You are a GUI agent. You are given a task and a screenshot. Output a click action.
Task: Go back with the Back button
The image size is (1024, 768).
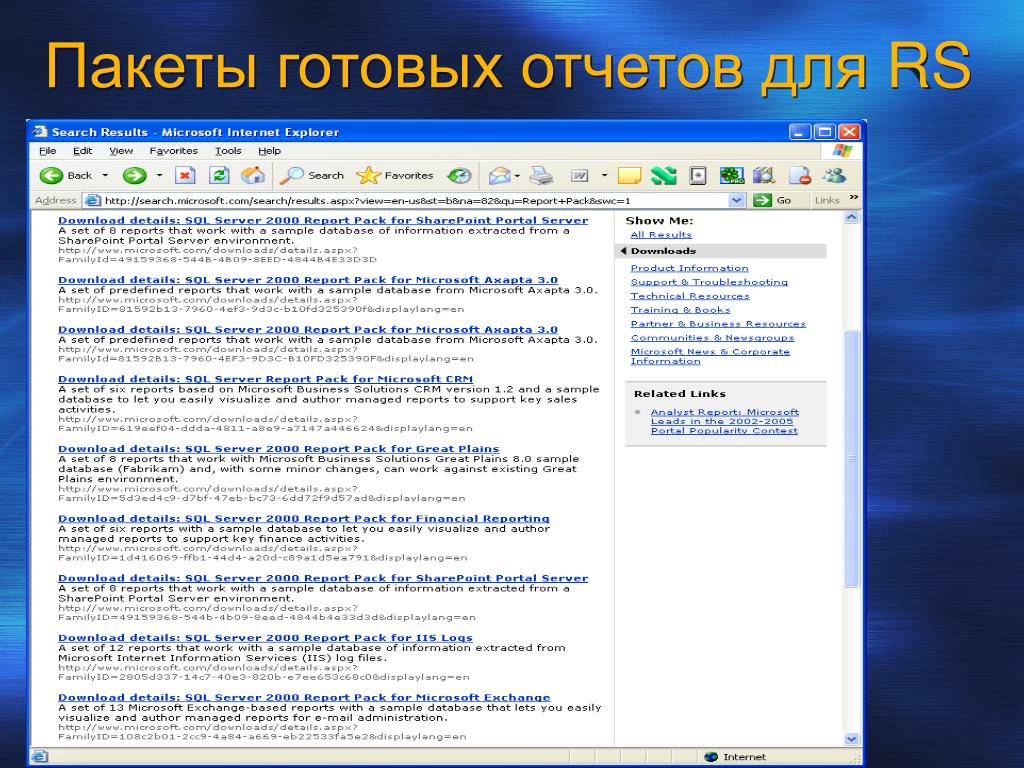(65, 175)
